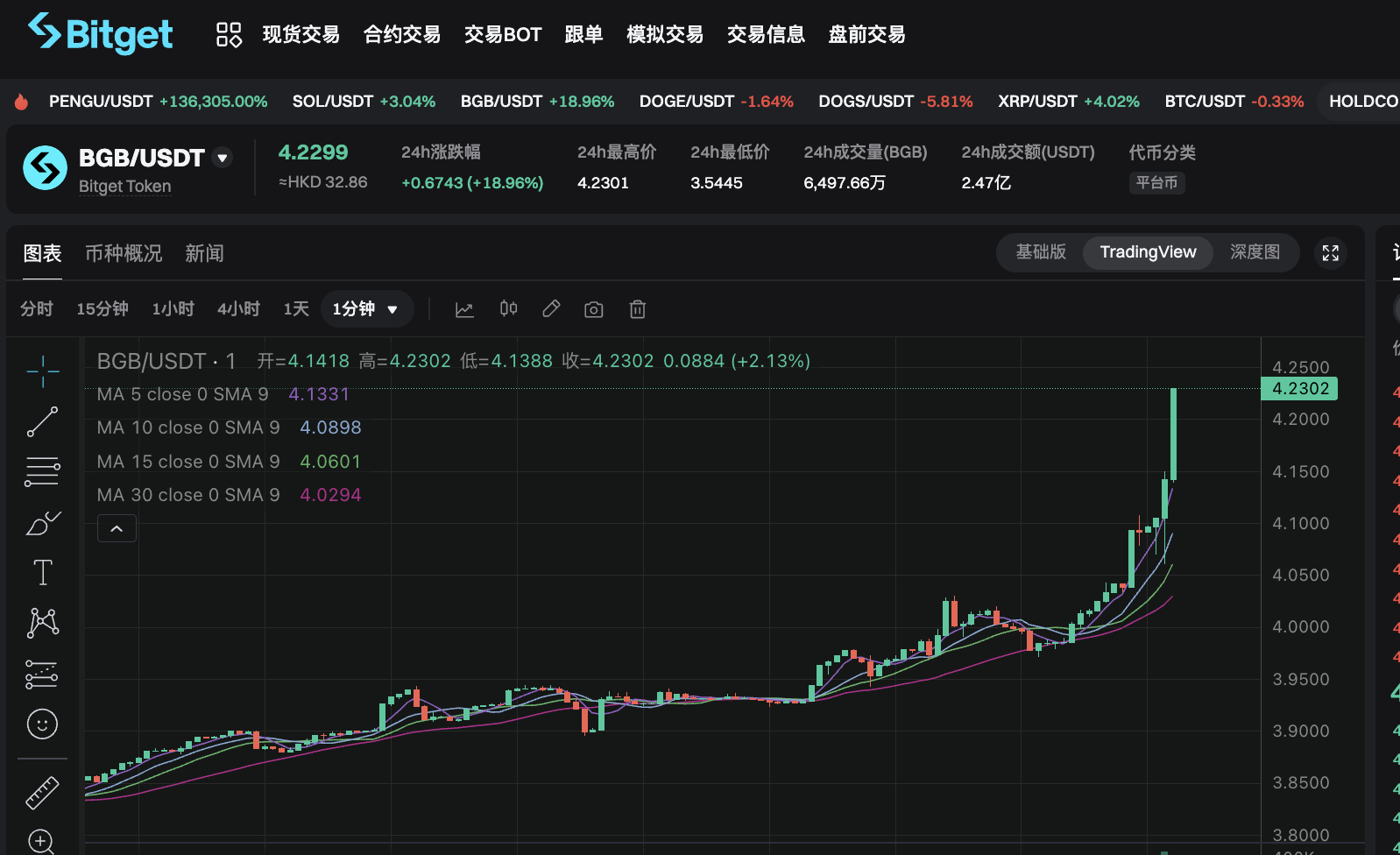Select the ruler measure tool

(x=43, y=793)
